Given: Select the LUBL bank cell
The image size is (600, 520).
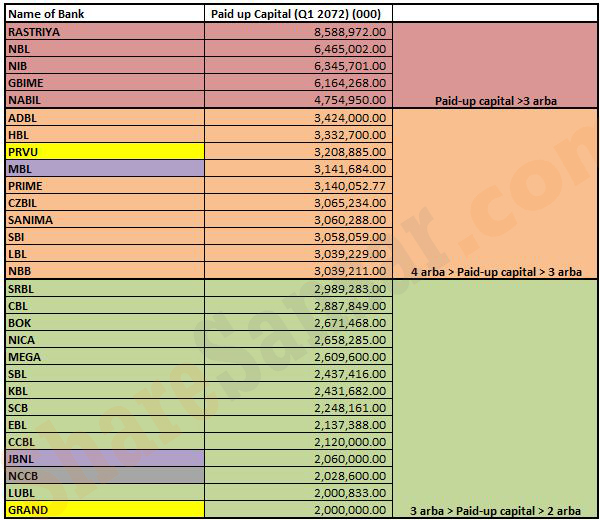Looking at the screenshot, I should pyautogui.click(x=105, y=492).
